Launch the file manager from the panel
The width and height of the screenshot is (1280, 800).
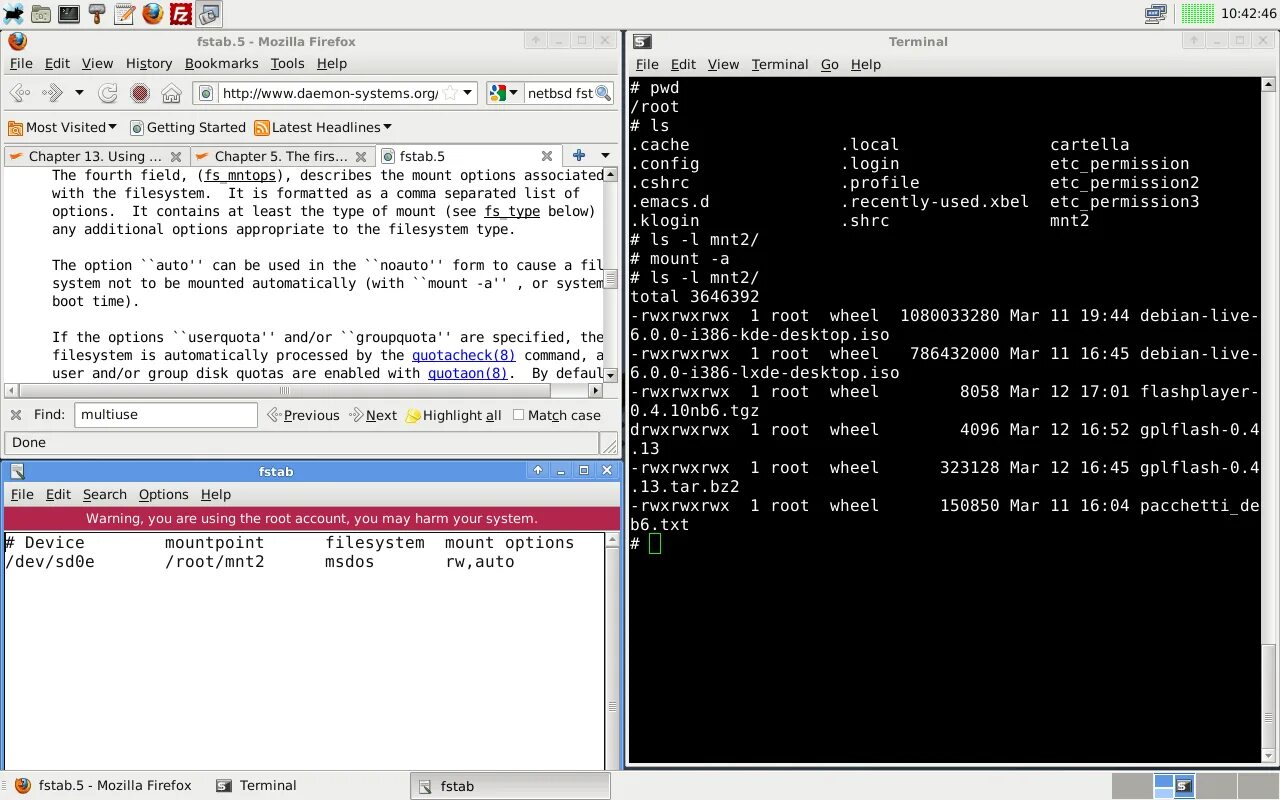pyautogui.click(x=41, y=14)
